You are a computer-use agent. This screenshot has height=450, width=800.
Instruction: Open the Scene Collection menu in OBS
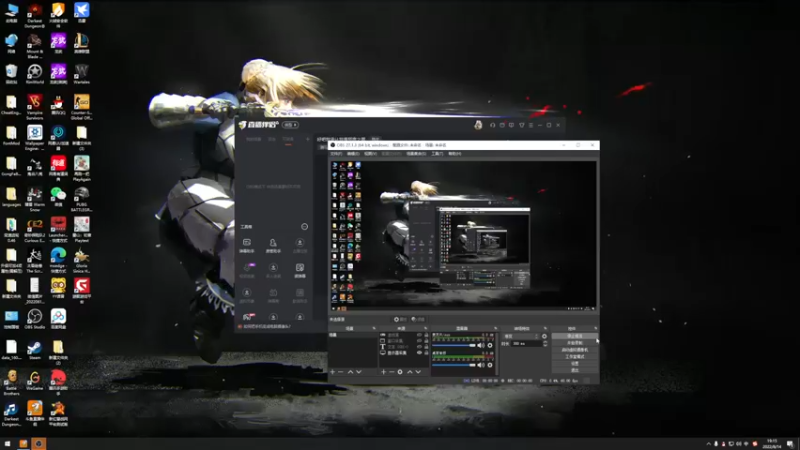pyautogui.click(x=416, y=154)
